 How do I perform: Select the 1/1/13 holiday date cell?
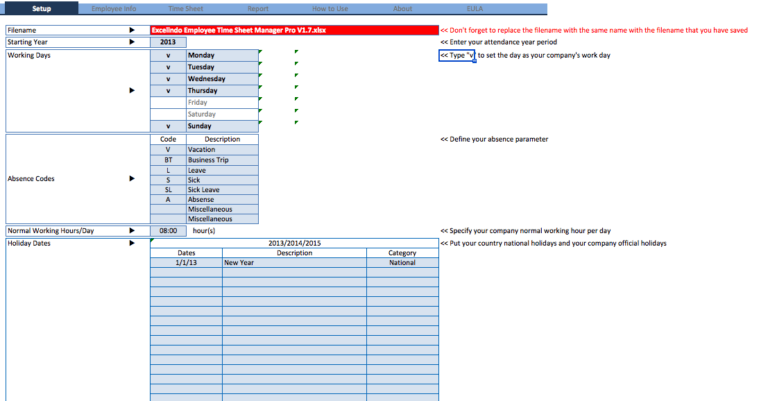pyautogui.click(x=186, y=262)
